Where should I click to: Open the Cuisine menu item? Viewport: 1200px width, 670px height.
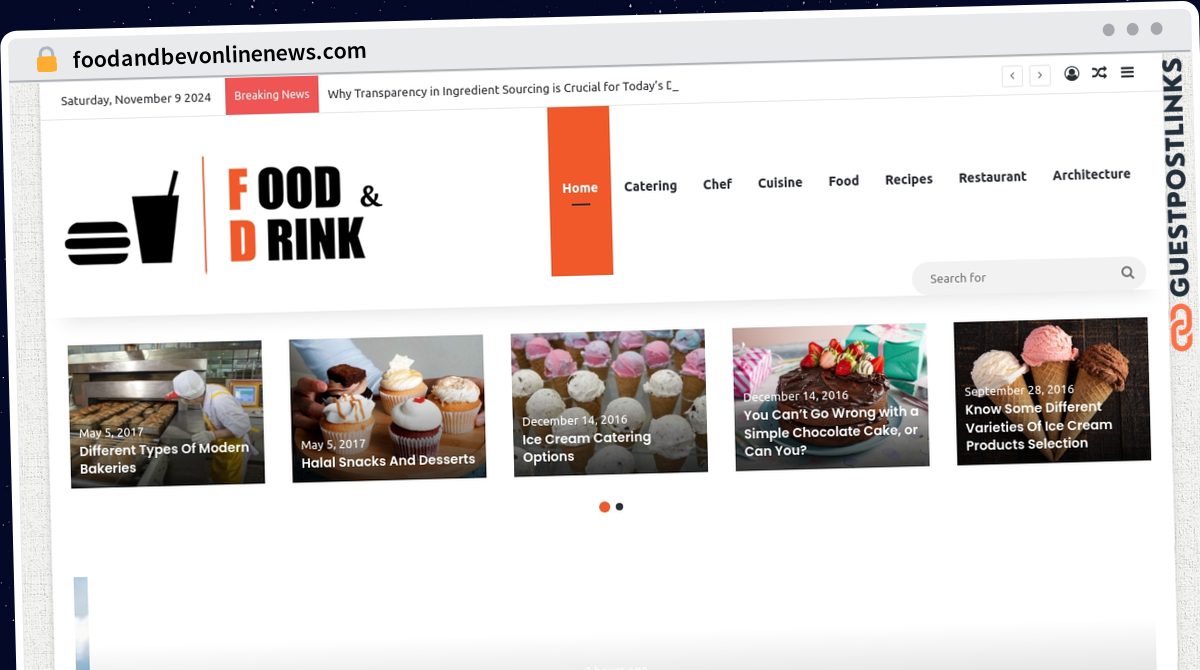[780, 183]
